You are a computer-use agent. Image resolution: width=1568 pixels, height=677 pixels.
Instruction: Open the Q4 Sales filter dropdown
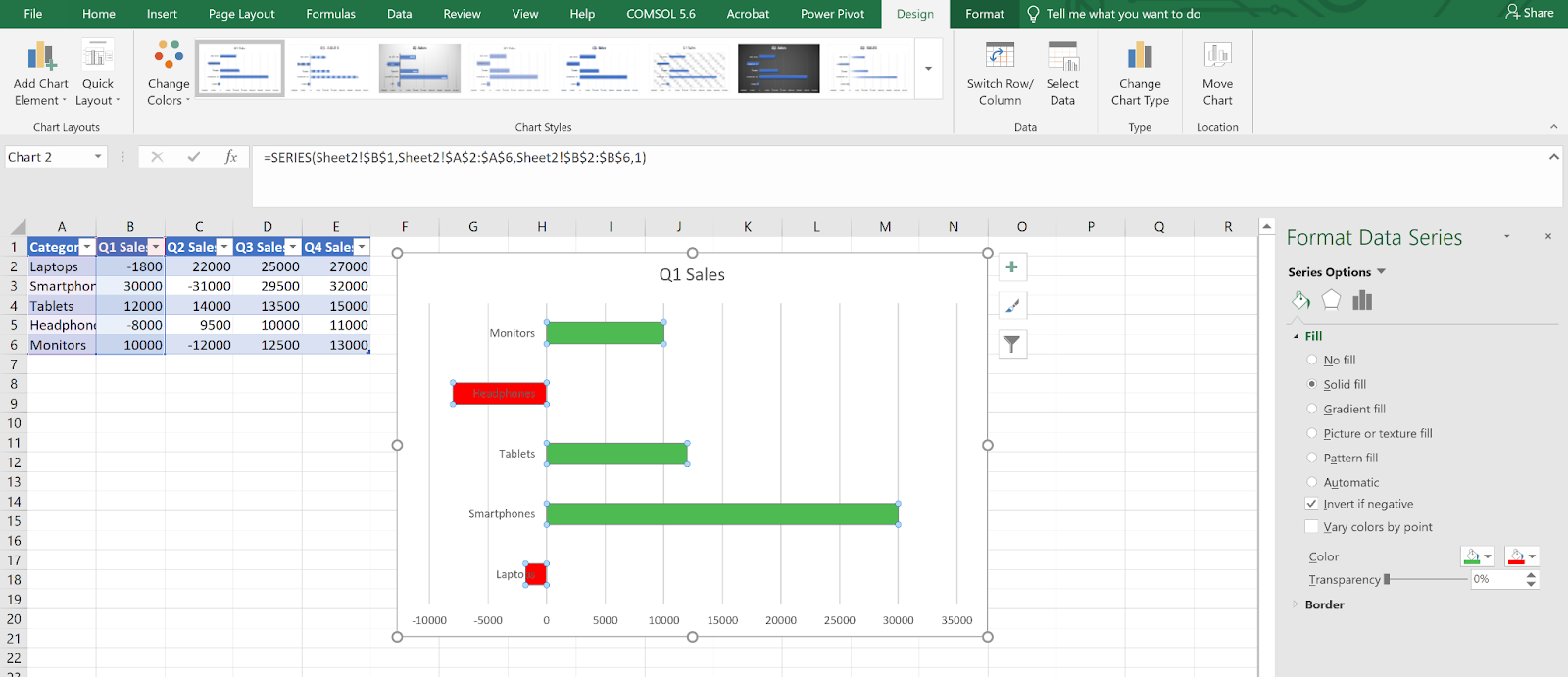[362, 247]
